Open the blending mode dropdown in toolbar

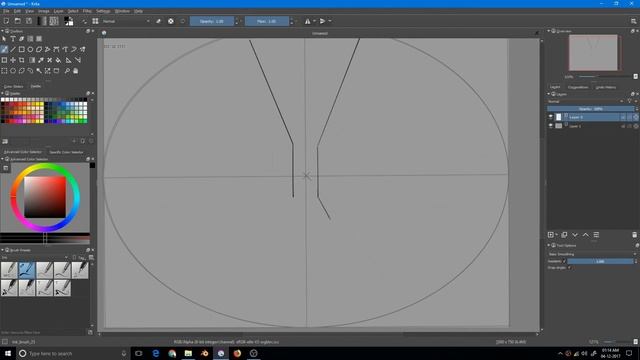tap(126, 21)
